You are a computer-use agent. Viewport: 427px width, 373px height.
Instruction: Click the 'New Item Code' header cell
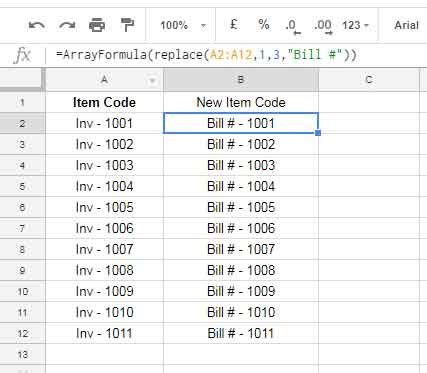(241, 102)
